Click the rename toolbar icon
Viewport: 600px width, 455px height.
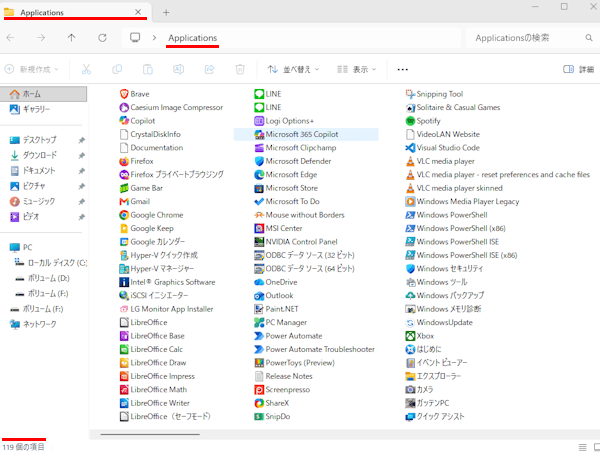tap(178, 69)
